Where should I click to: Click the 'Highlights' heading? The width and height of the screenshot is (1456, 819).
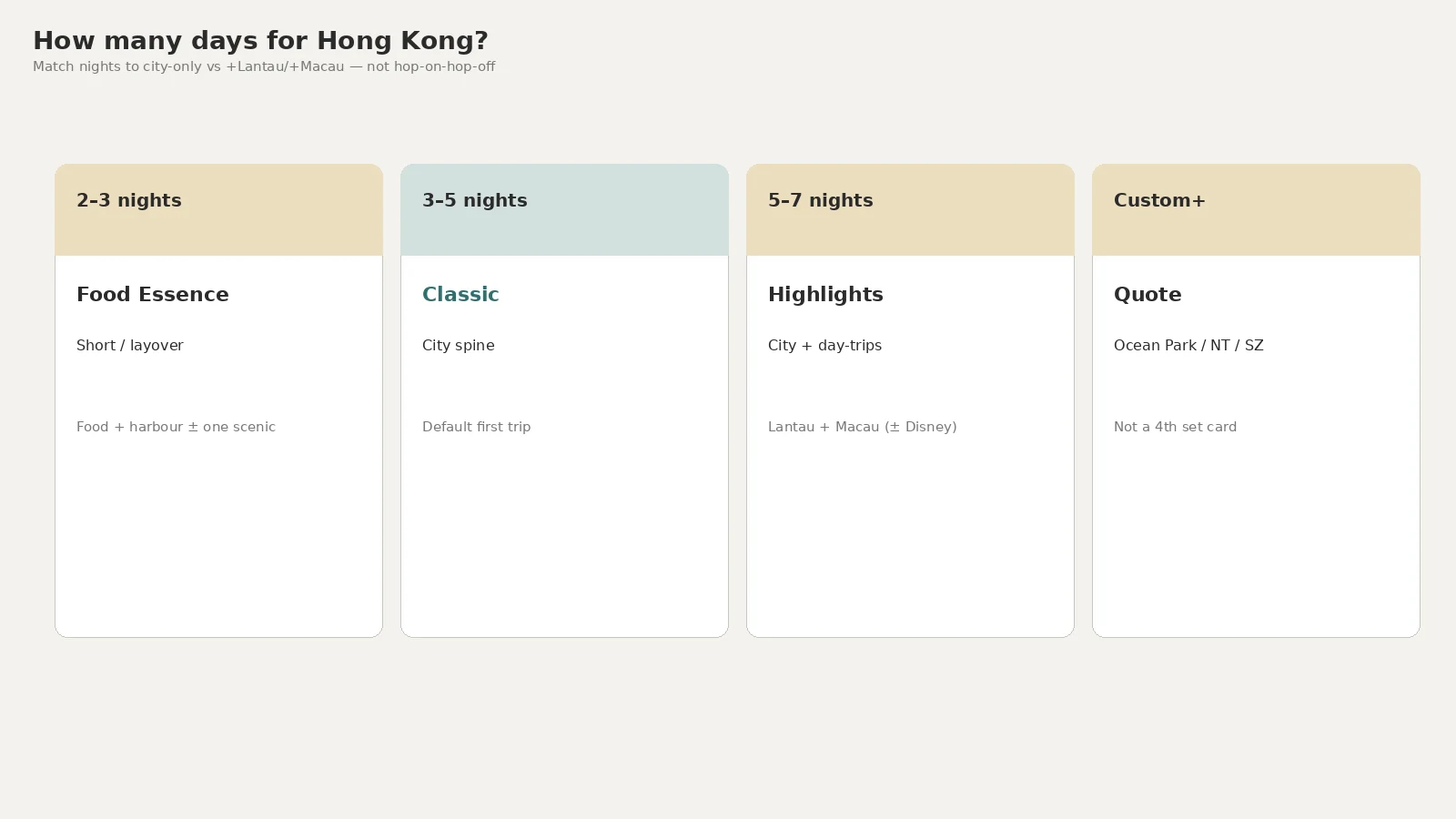coord(825,295)
